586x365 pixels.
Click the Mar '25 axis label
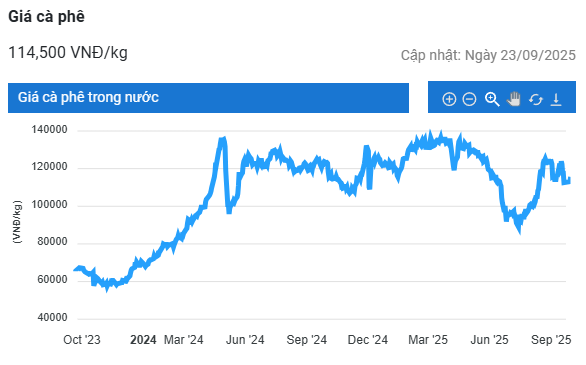tap(428, 340)
